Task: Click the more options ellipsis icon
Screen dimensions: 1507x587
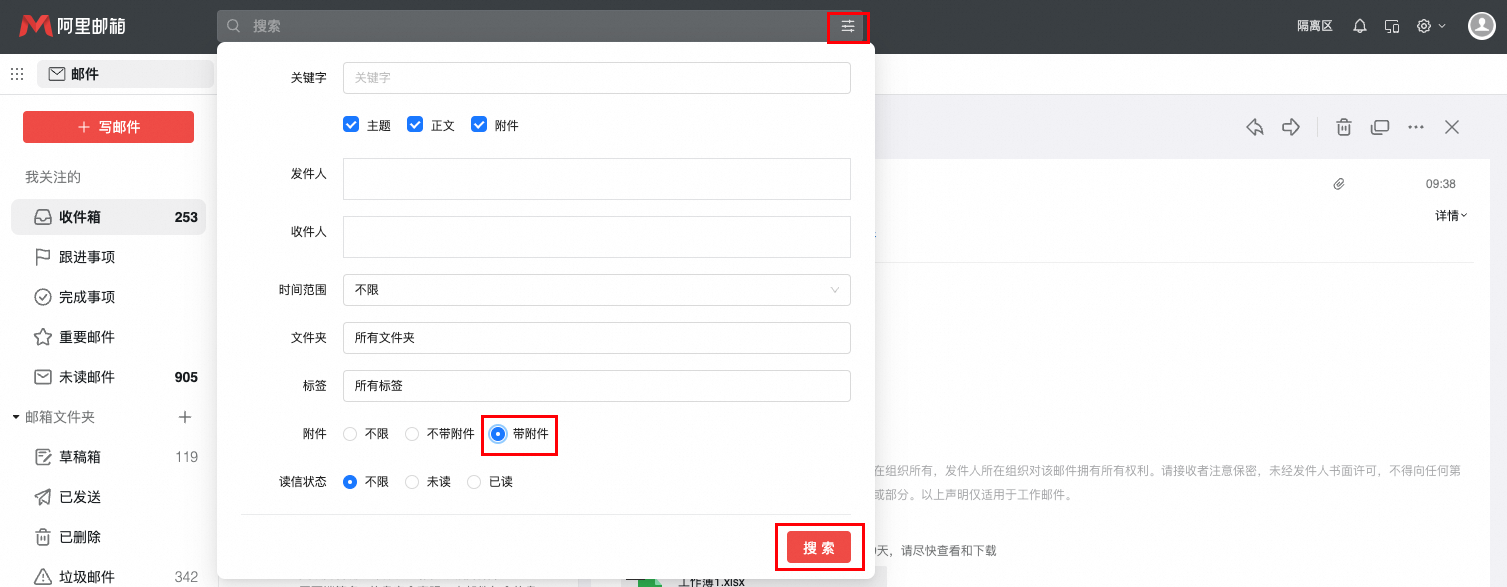Action: pos(1416,127)
